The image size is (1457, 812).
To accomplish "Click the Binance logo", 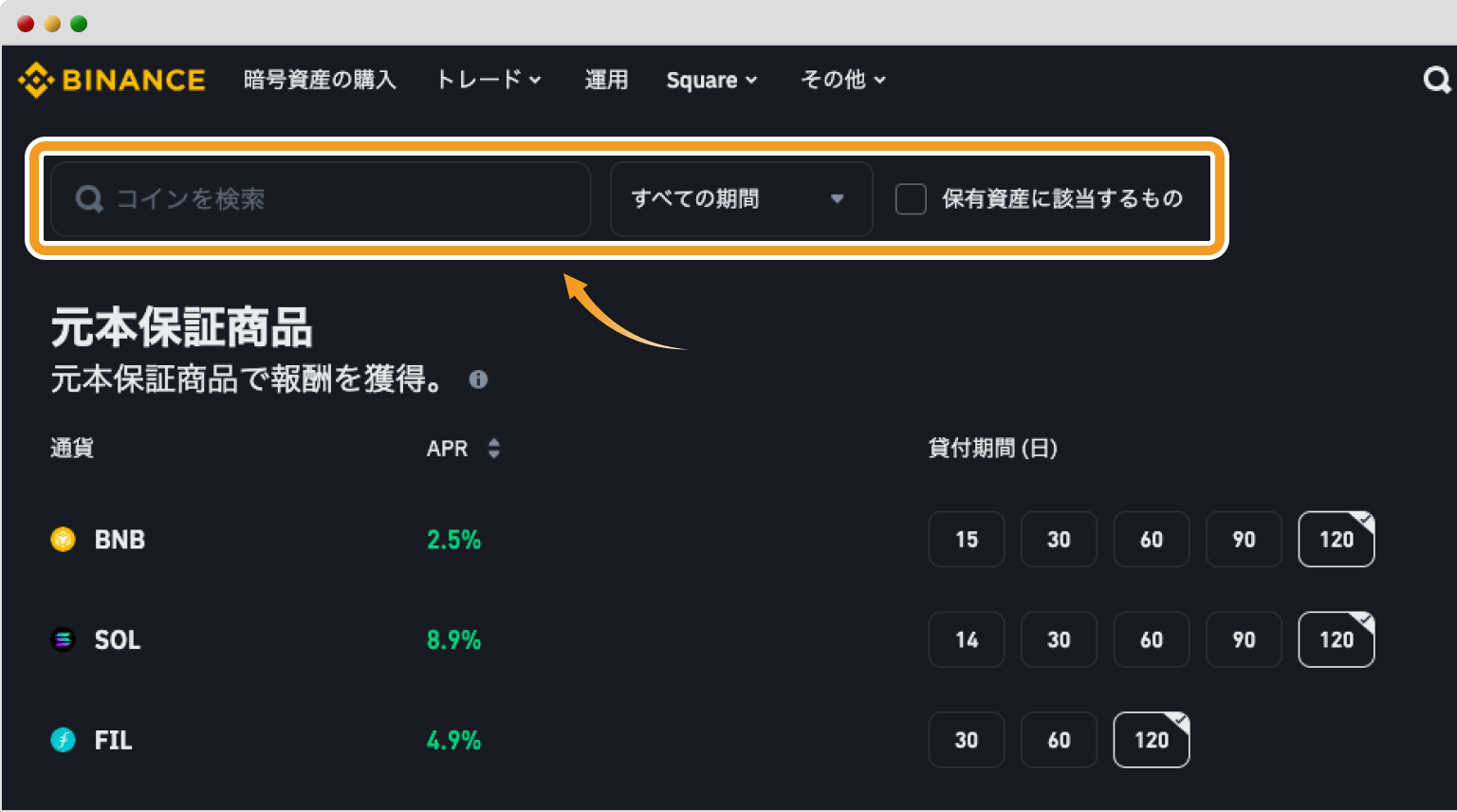I will (x=111, y=80).
